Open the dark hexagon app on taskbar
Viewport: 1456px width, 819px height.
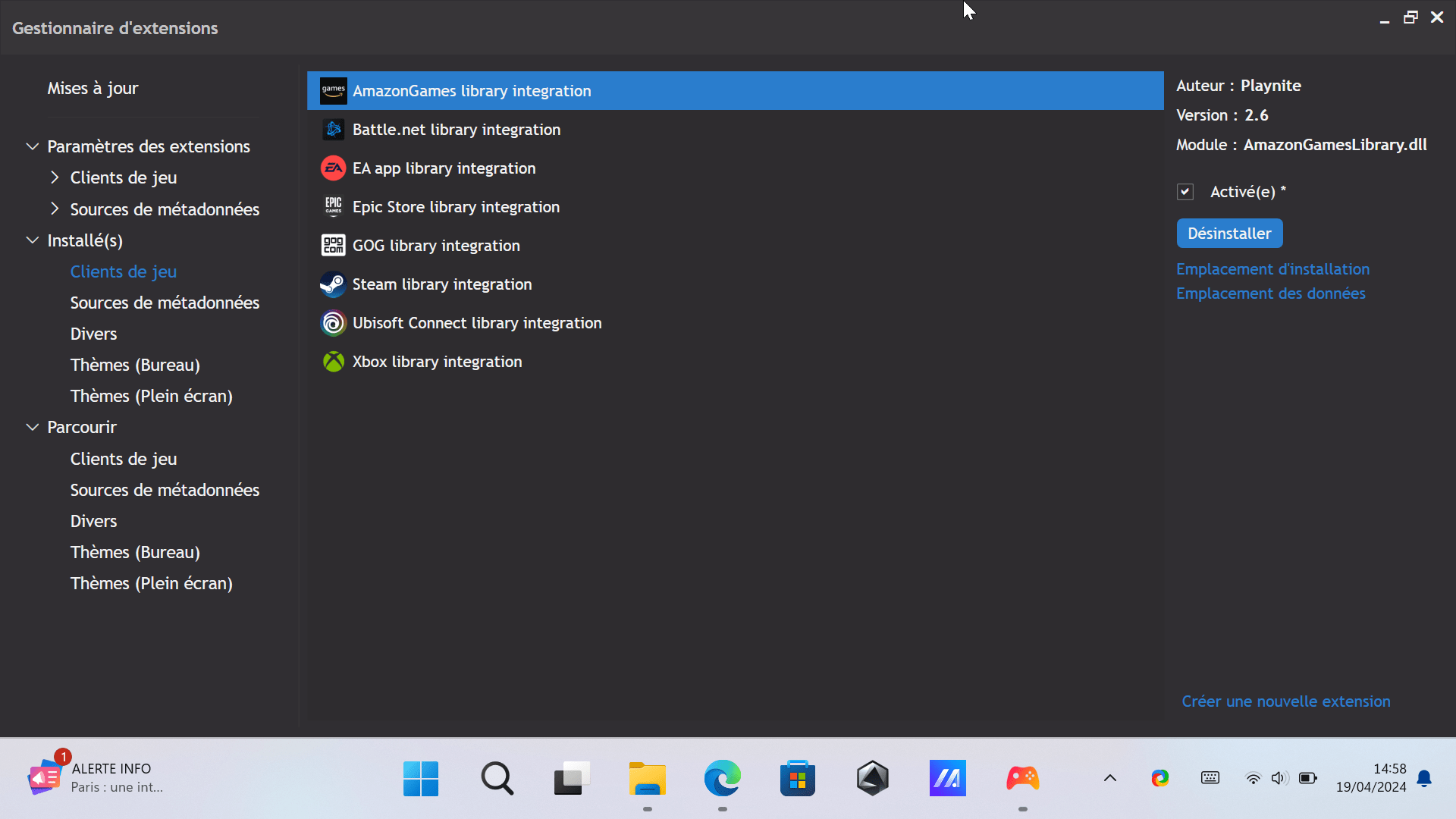[x=872, y=778]
